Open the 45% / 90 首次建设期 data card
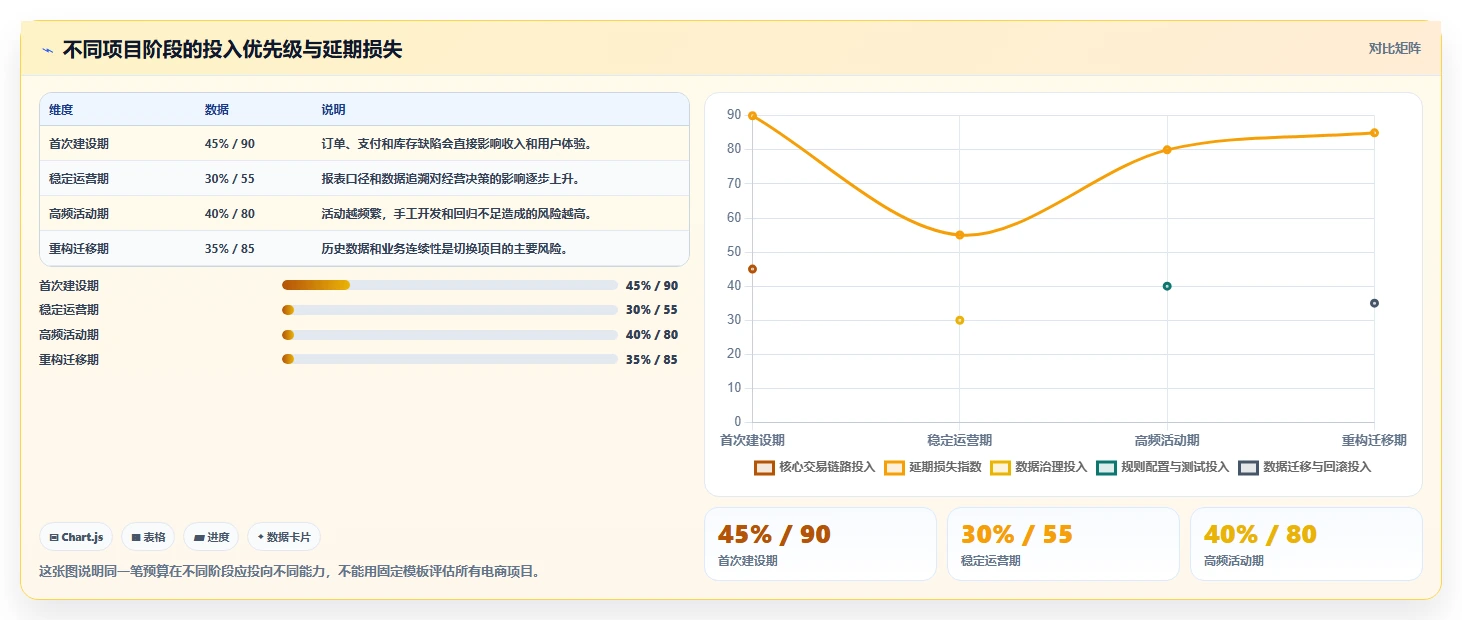1462x620 pixels. (820, 544)
